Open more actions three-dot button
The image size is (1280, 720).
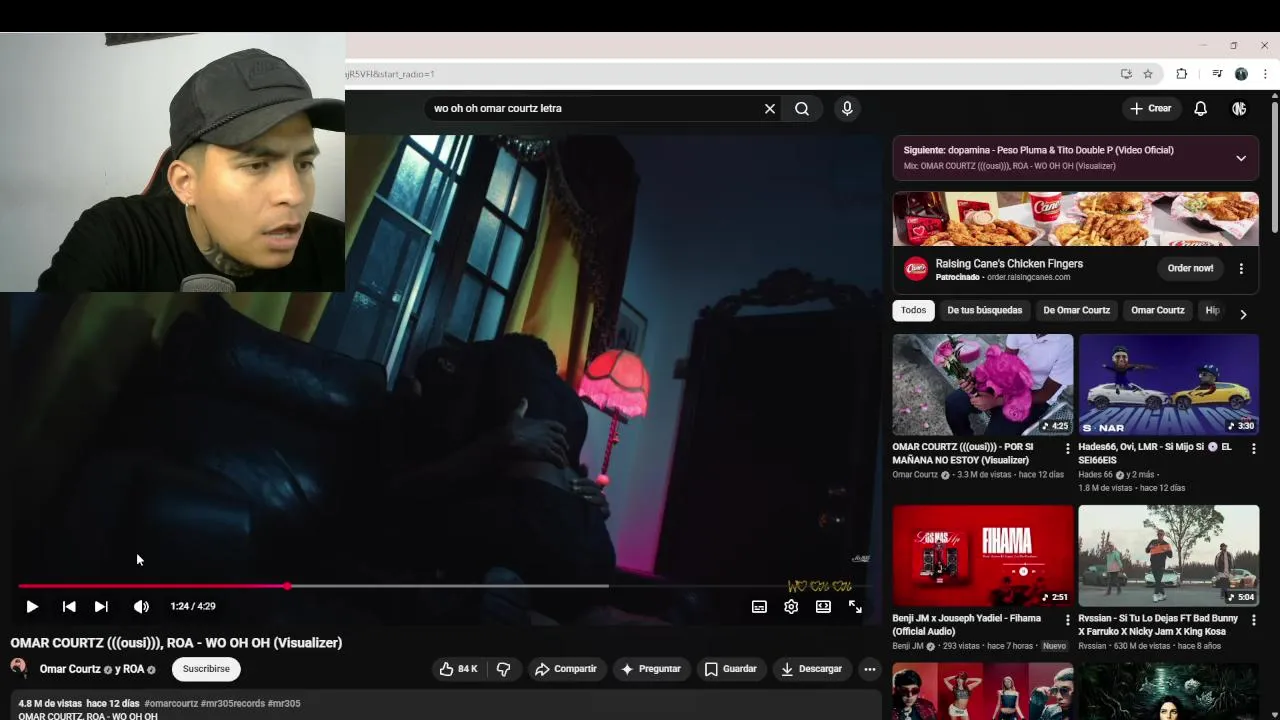[x=870, y=669]
